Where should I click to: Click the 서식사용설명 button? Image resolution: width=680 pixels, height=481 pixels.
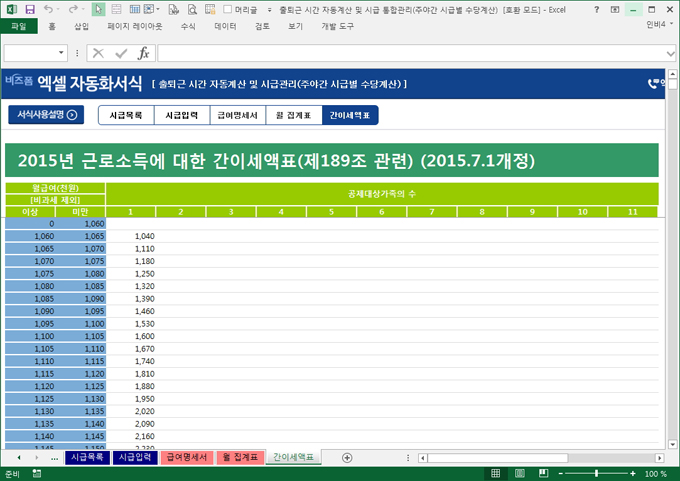46,115
